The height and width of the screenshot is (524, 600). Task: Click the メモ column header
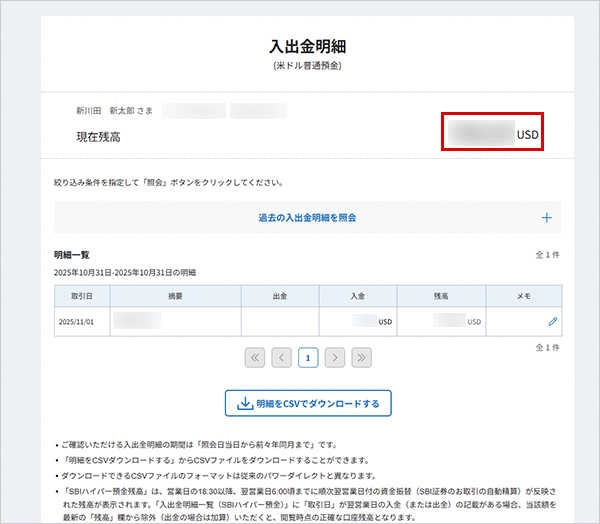[524, 296]
